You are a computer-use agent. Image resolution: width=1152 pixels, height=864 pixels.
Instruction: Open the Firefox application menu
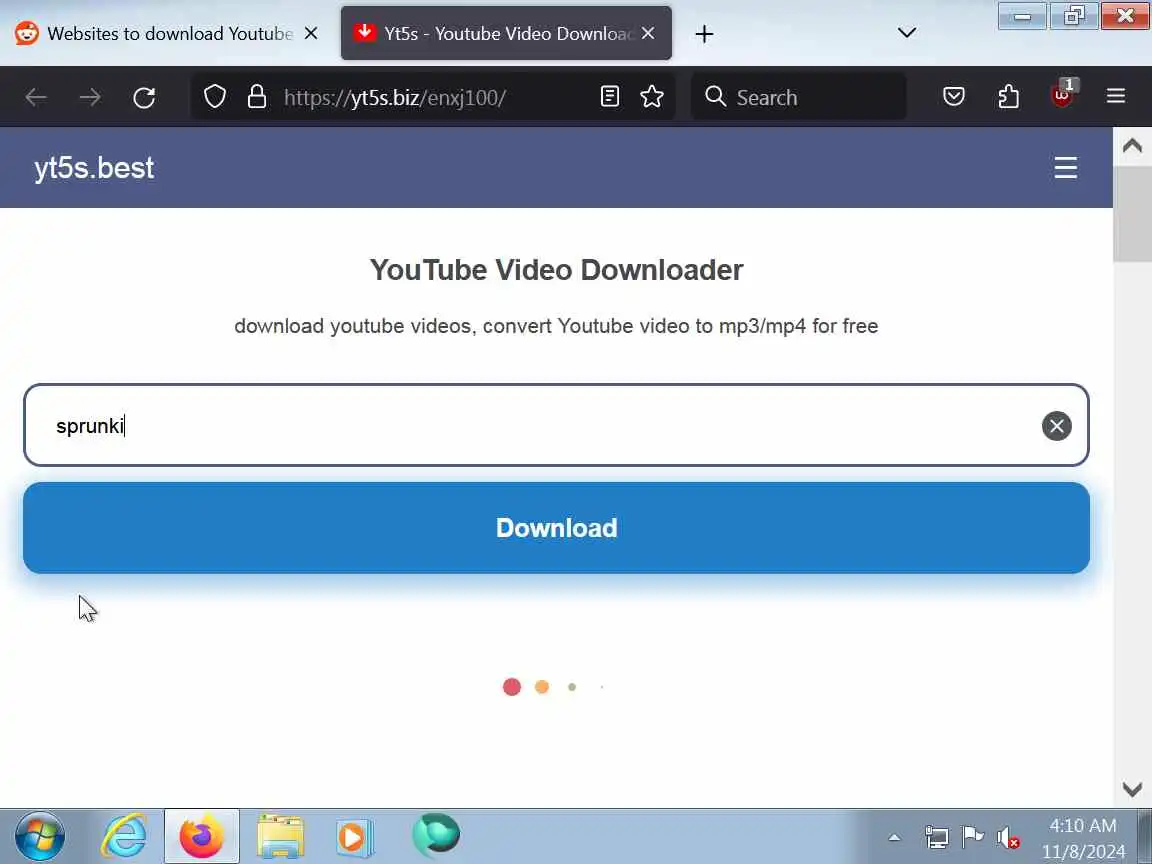tap(1115, 96)
